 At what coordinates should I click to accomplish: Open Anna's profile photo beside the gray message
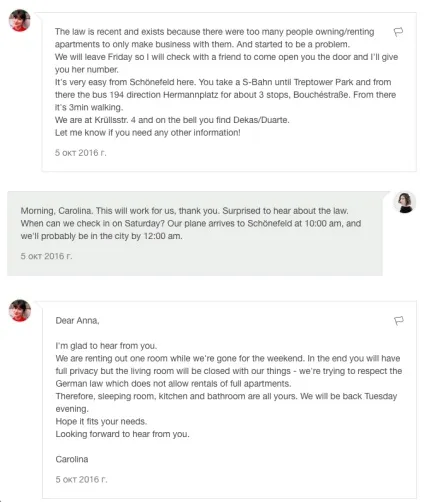click(x=405, y=202)
